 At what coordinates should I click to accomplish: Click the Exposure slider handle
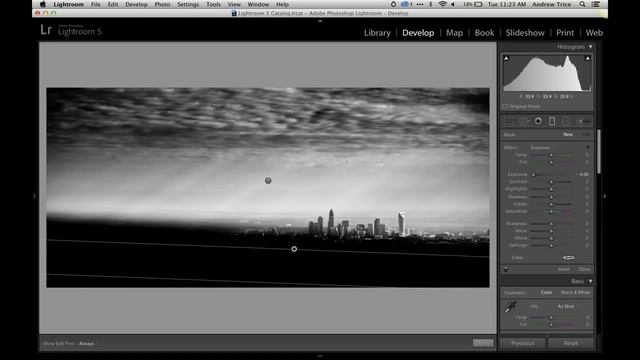click(533, 175)
